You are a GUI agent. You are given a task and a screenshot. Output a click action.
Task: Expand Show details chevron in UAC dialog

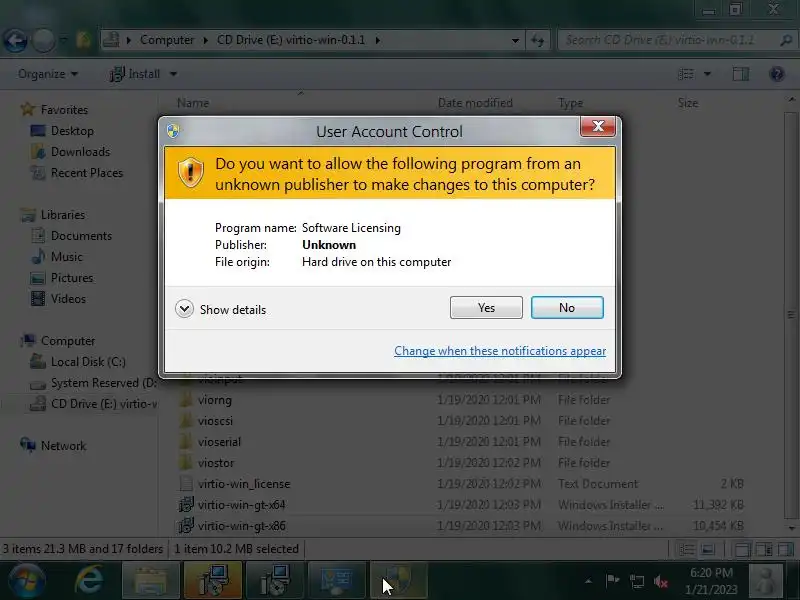point(184,309)
